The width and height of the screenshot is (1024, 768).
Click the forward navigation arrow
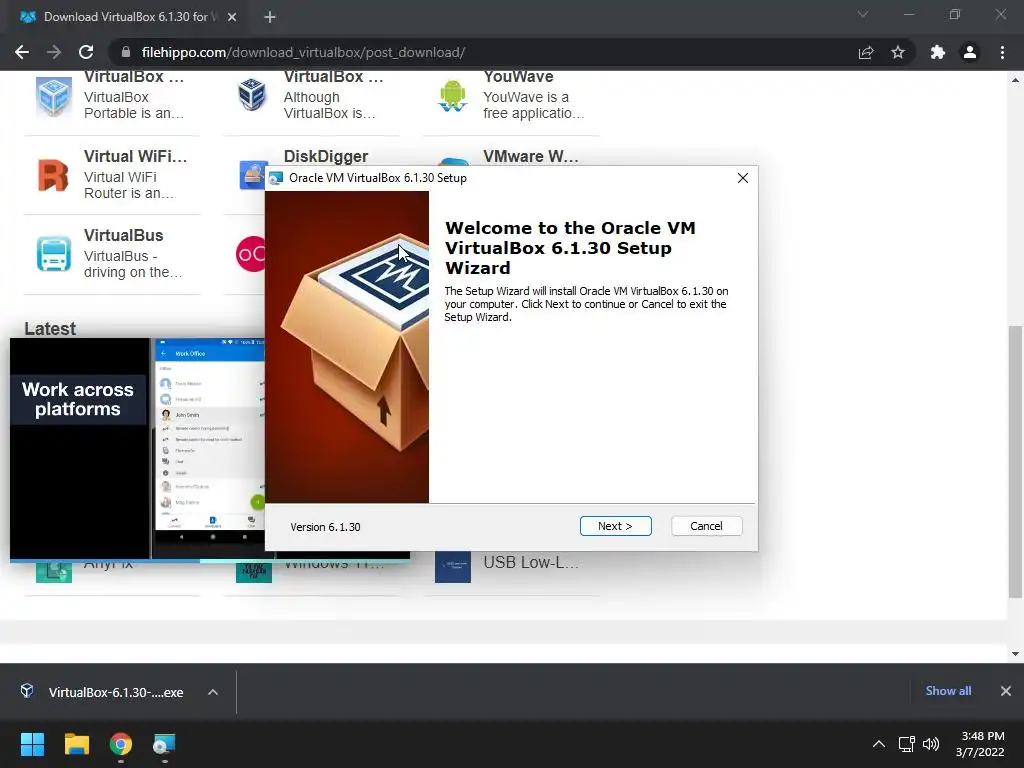tap(54, 52)
